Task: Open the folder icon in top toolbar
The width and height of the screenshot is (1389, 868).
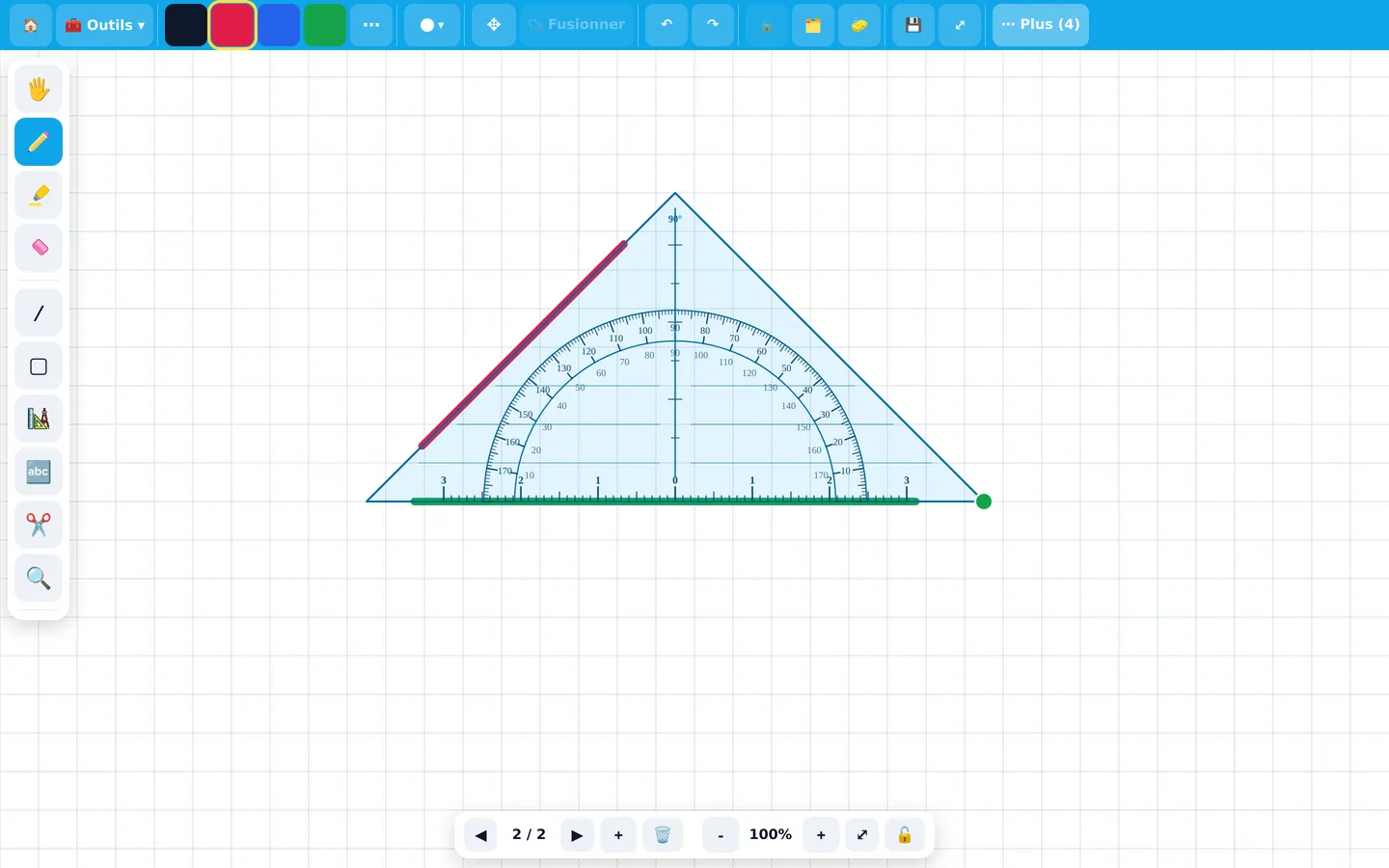Action: 813,25
